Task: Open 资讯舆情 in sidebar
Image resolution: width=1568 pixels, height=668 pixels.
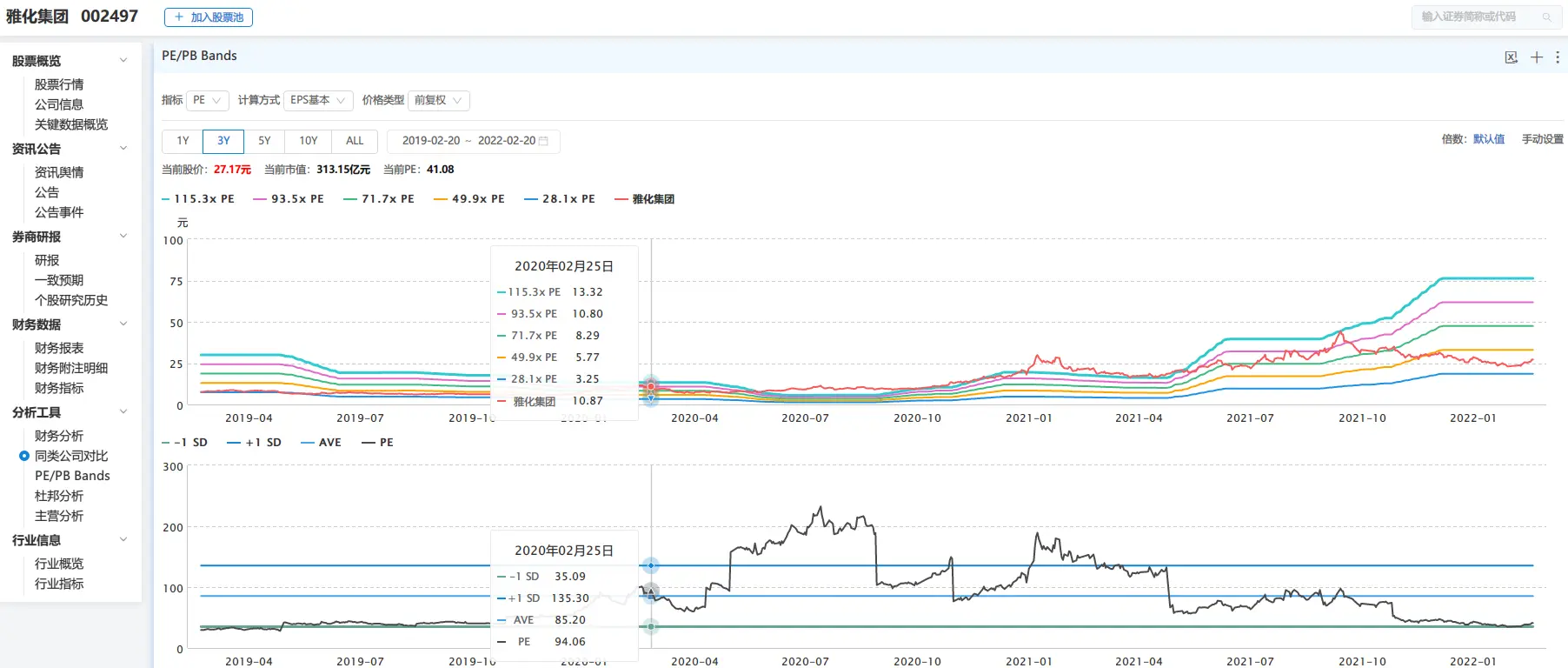Action: click(x=59, y=172)
